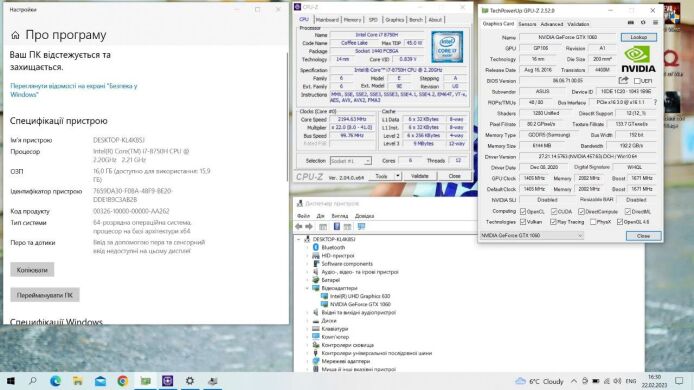Click the Device Manager forward arrow

309,227
